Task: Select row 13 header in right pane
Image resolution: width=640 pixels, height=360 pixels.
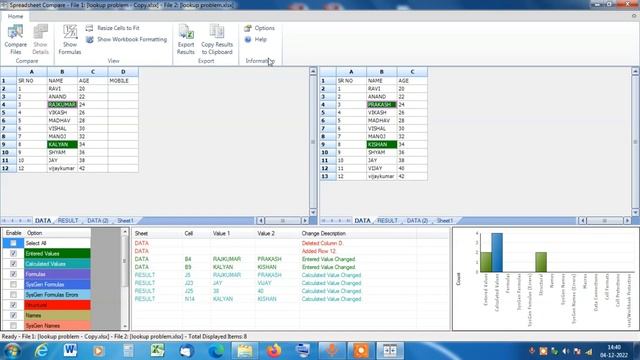Action: coord(327,176)
